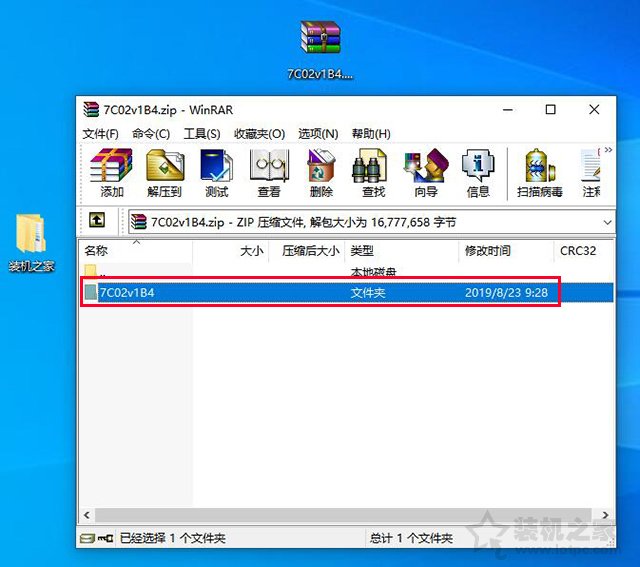Viewport: 640px width, 567px height.
Task: Select the 7C02v1B4 archive on the desktop
Action: coord(320,50)
